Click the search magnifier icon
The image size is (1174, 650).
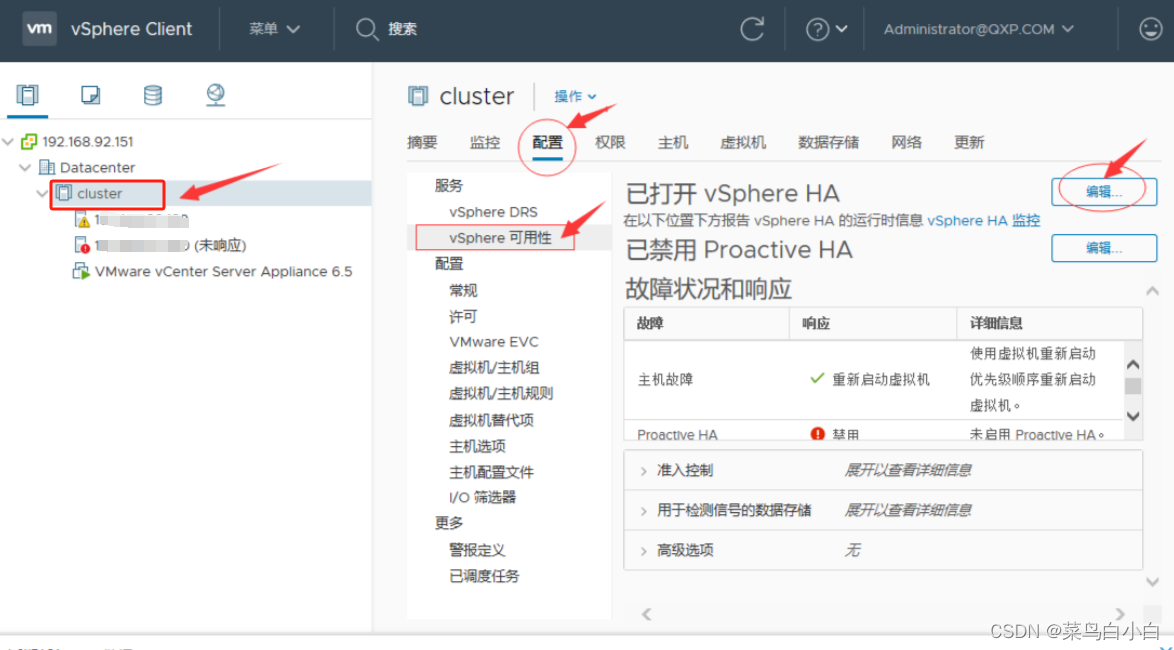[x=366, y=29]
